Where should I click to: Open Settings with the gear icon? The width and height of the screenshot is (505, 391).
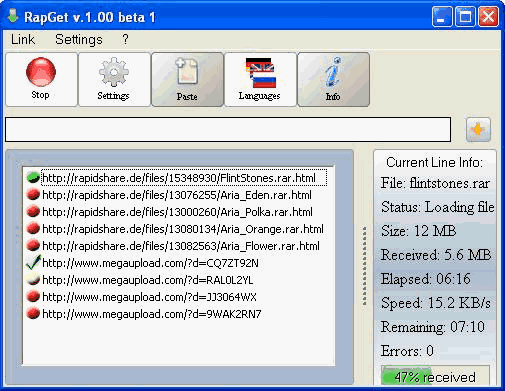[114, 79]
